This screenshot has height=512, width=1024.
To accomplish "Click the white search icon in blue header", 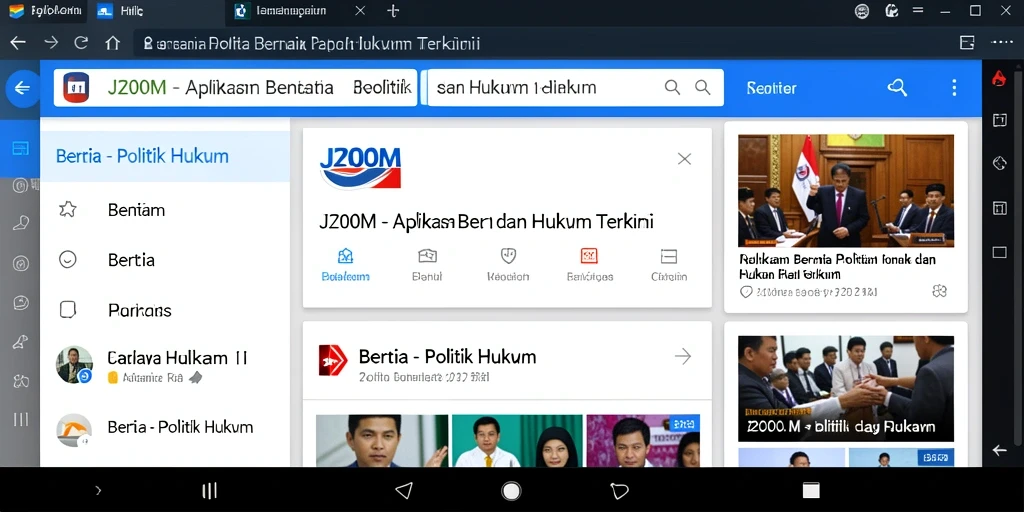I will pyautogui.click(x=897, y=88).
